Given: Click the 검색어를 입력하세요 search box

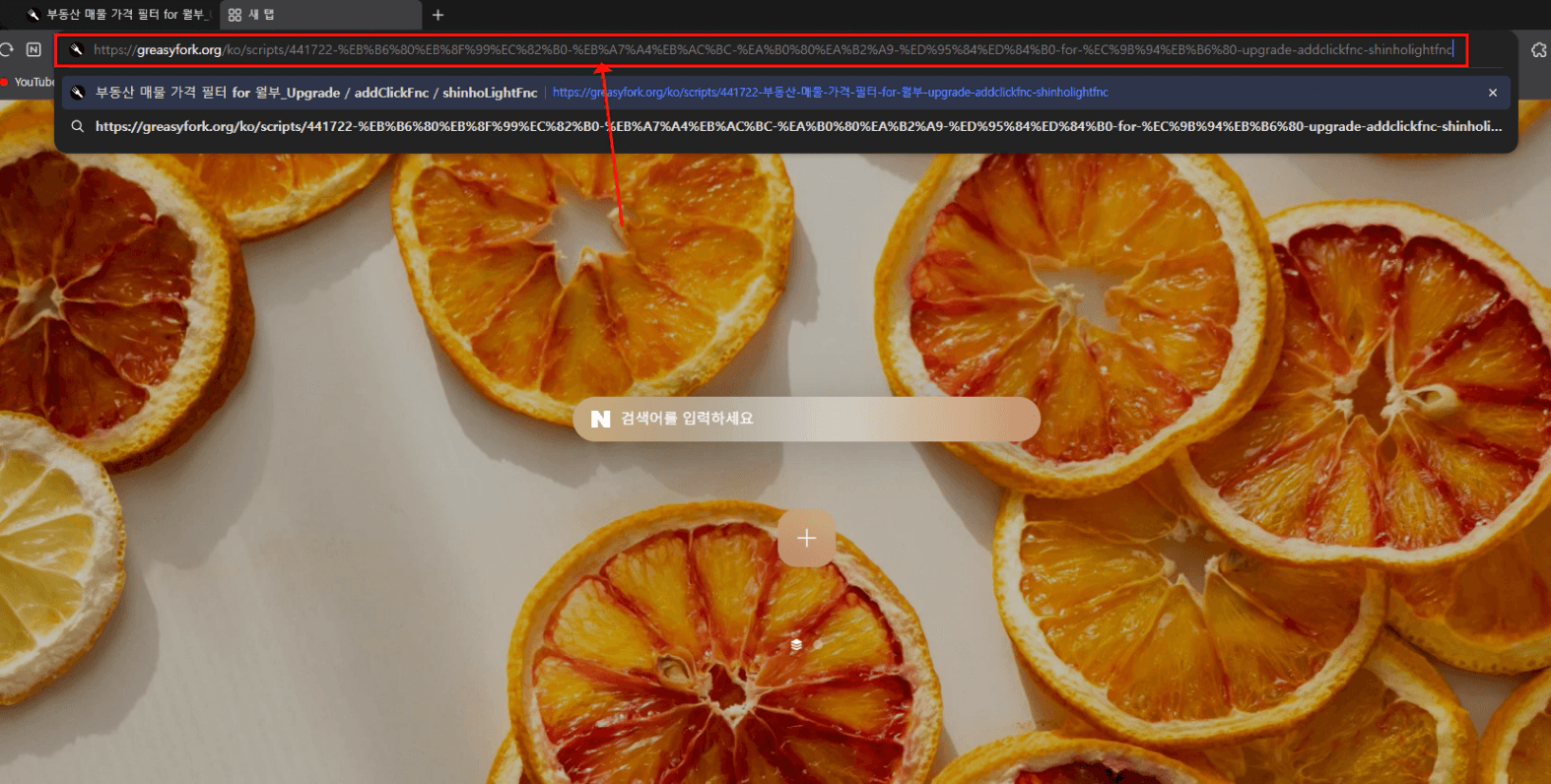Looking at the screenshot, I should [x=806, y=419].
